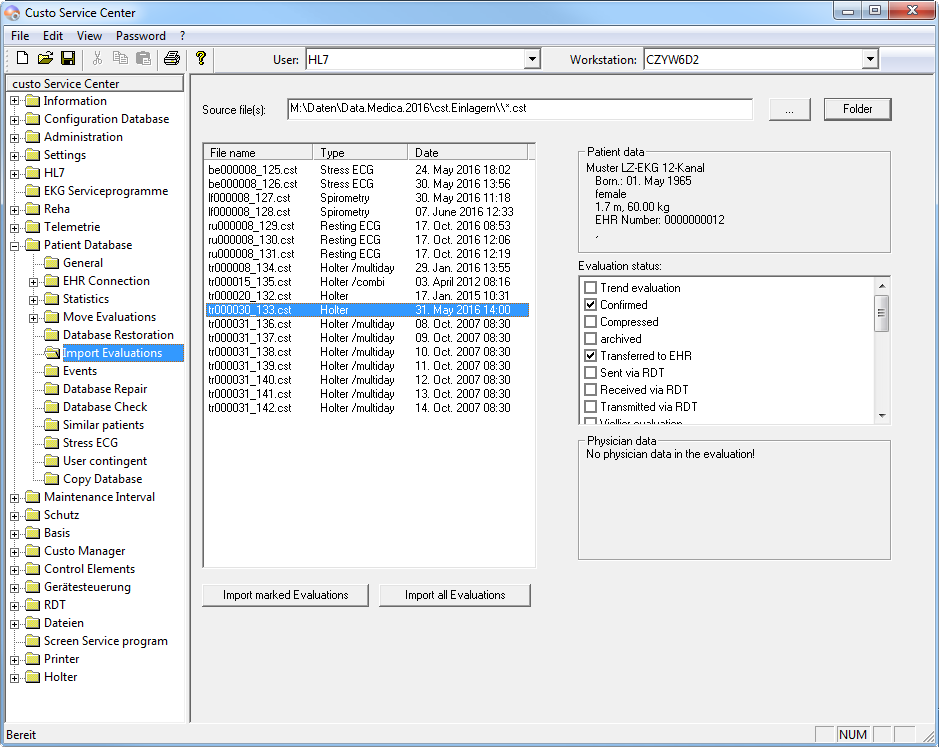
Task: Sort list by File name column header
Action: tap(259, 152)
